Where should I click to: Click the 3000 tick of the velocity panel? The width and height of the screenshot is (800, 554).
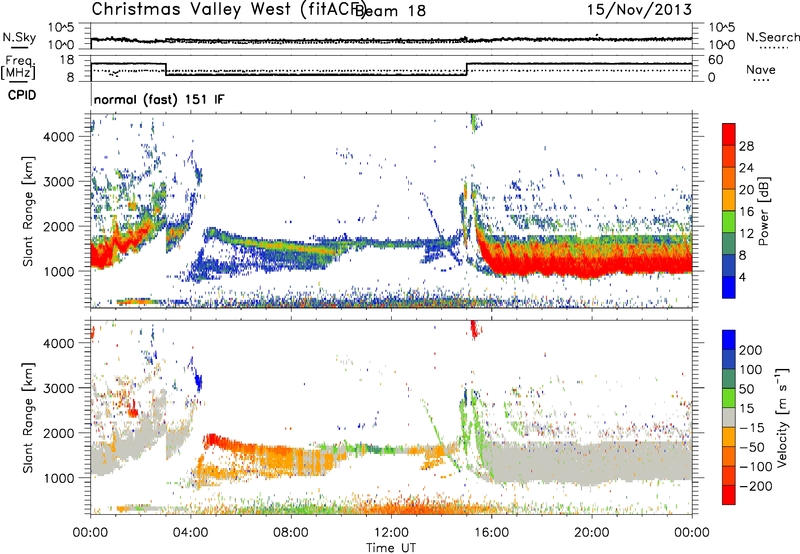pos(59,388)
